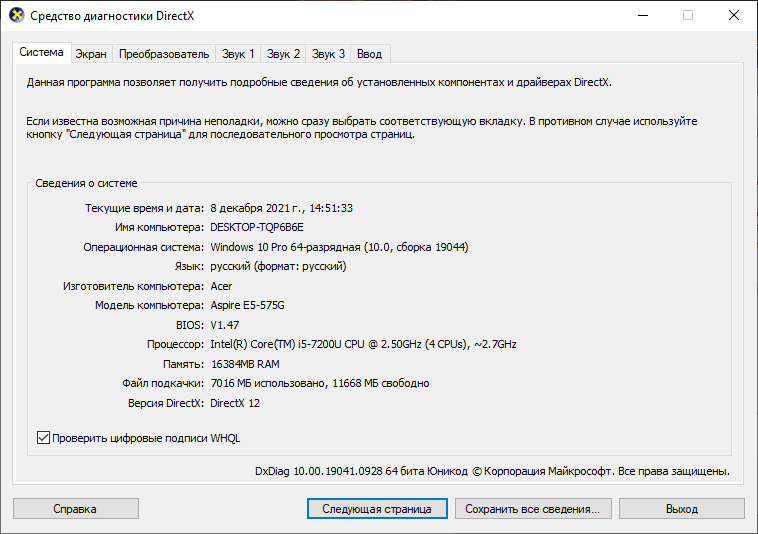Screen dimensions: 758x534
Task: Click Следующая страница button
Action: [377, 509]
